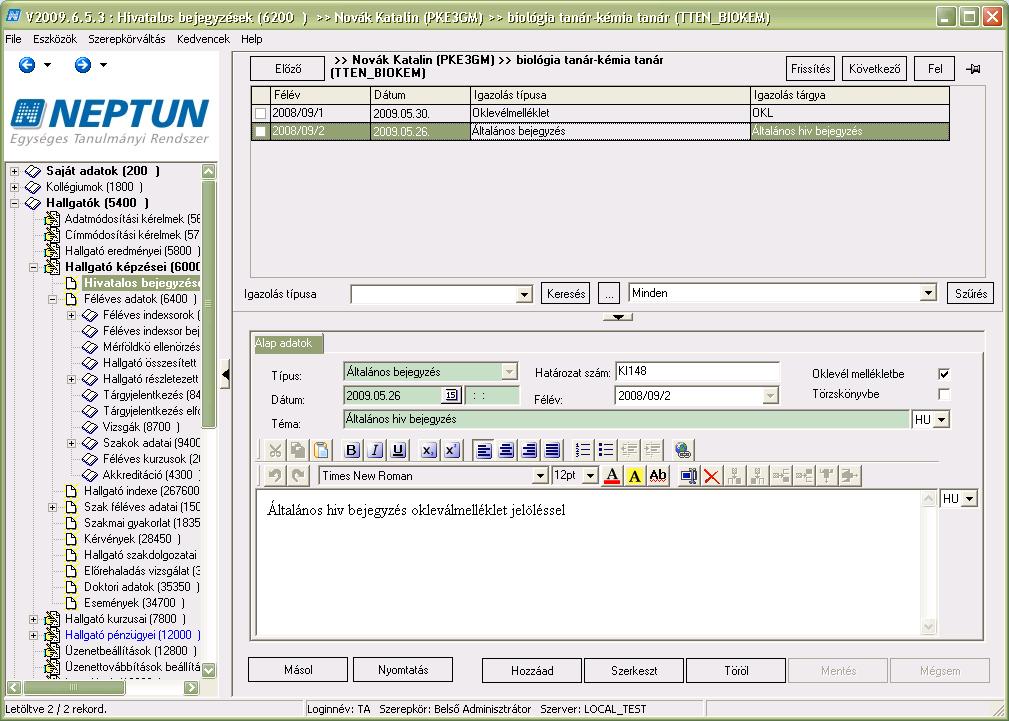Toggle bold formatting

[352, 450]
